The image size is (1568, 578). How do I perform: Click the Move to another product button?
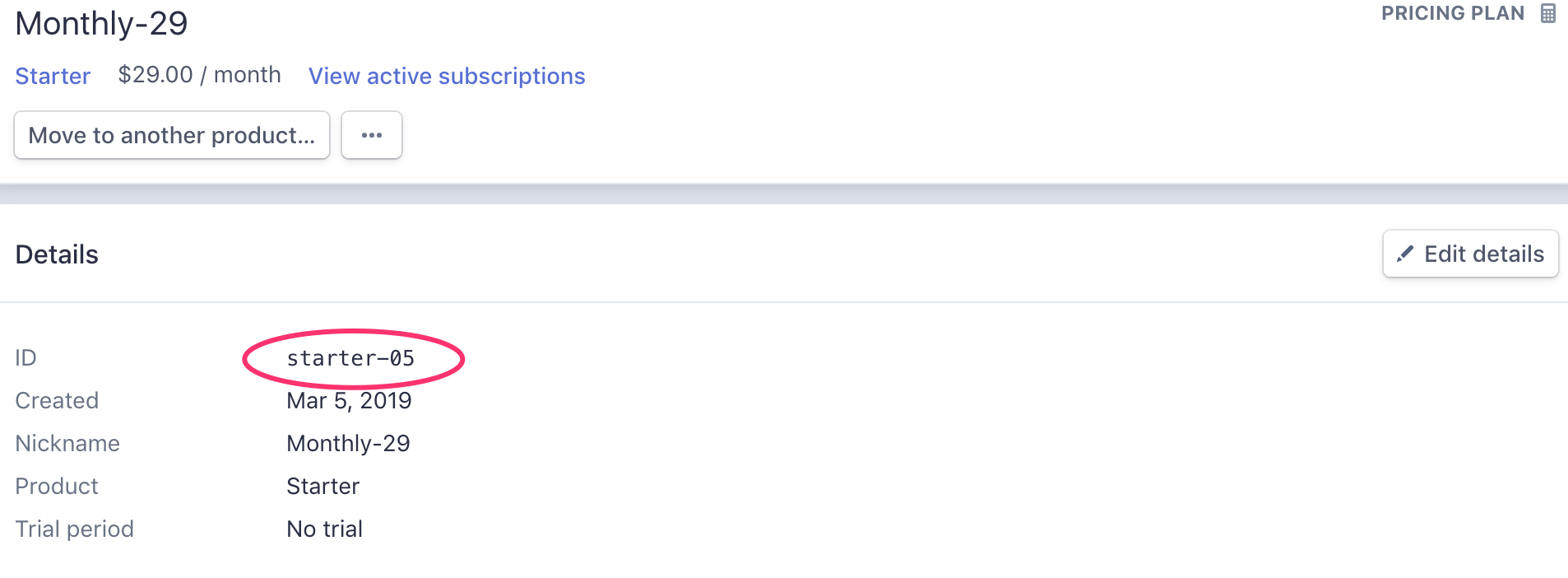point(171,134)
